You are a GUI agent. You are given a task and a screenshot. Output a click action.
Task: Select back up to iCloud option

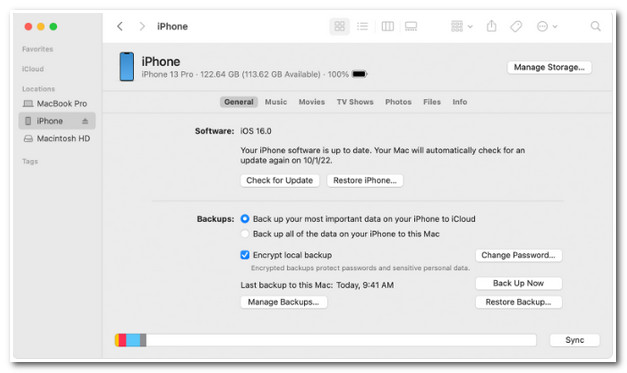[x=245, y=219]
